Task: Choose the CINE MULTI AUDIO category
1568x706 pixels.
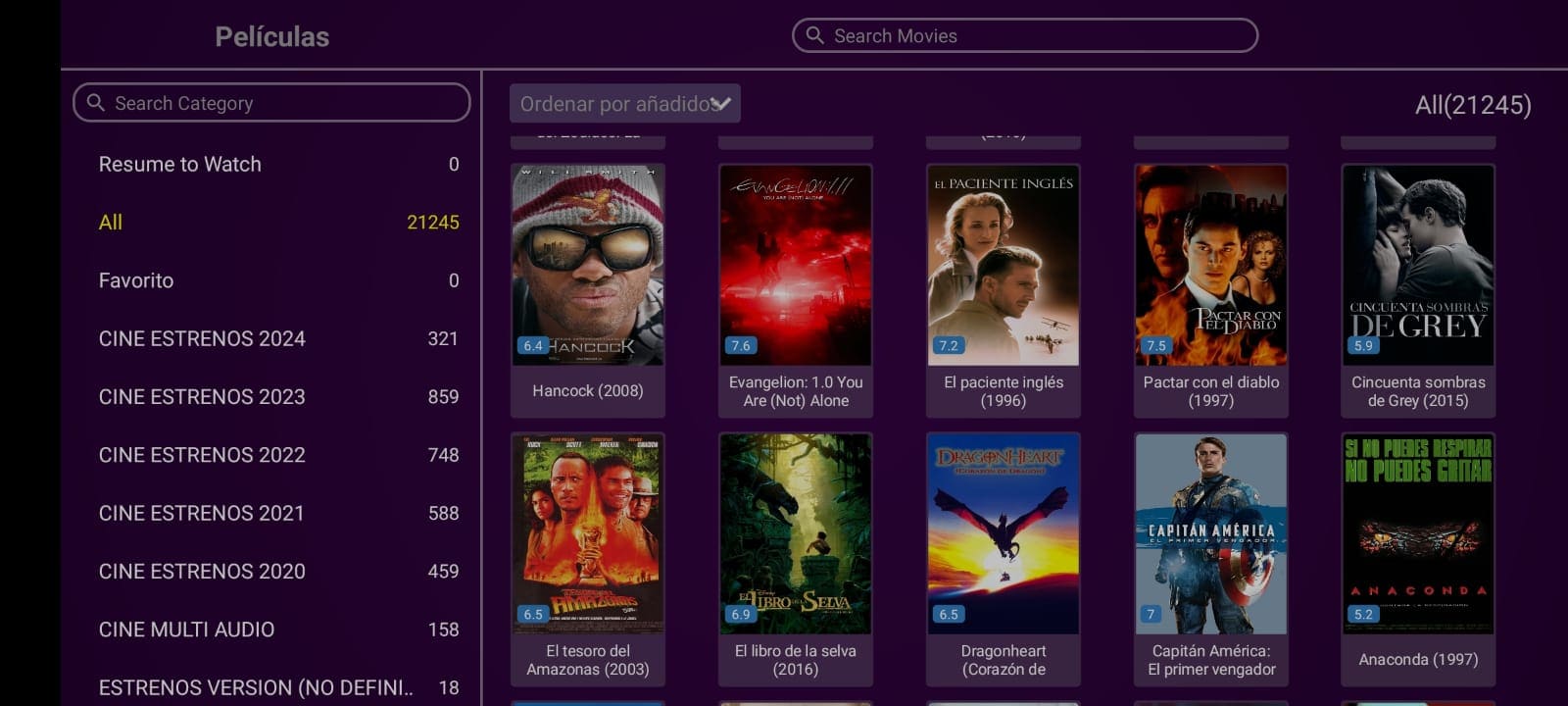Action: tap(186, 630)
